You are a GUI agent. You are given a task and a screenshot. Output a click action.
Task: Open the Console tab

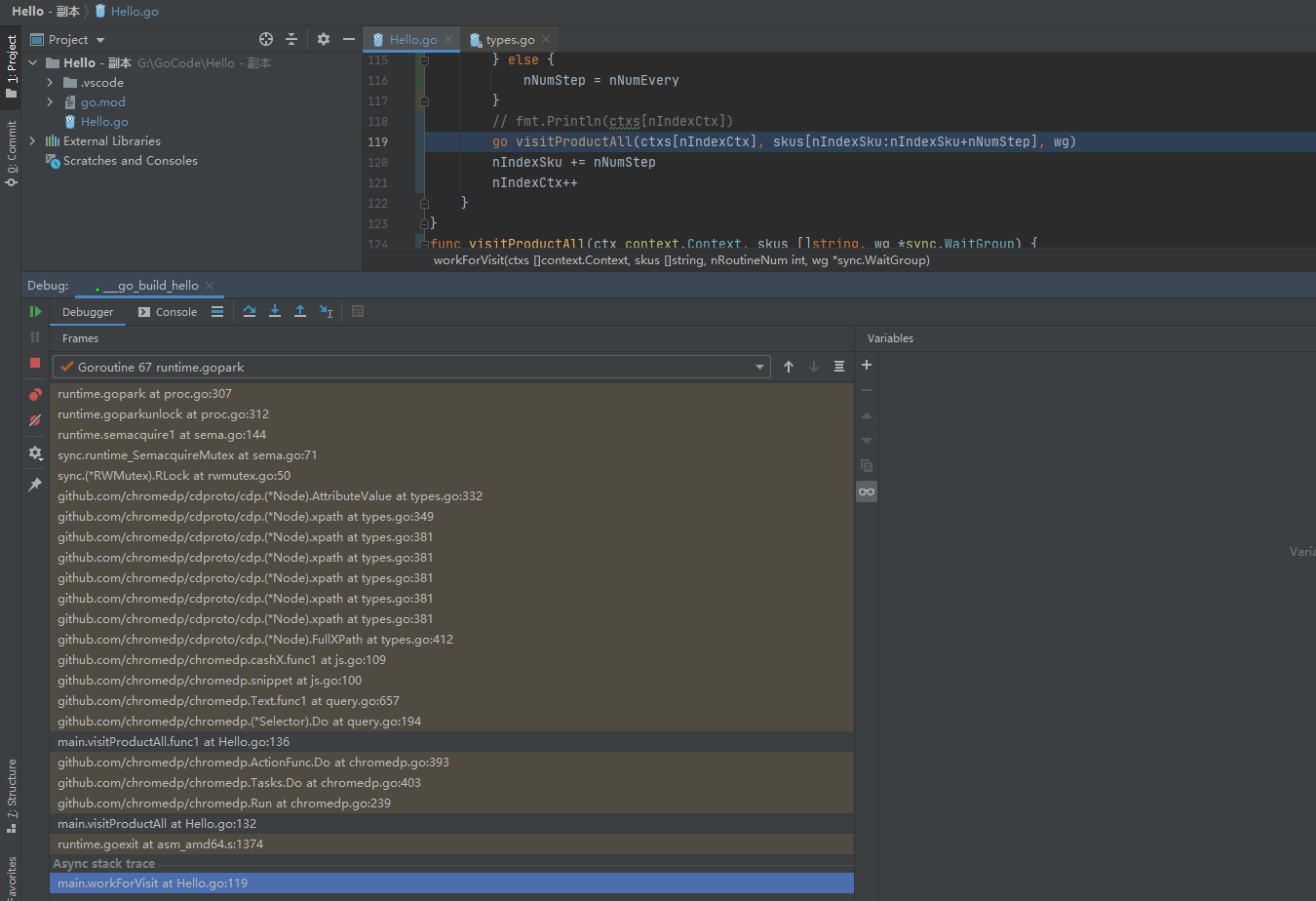pos(168,312)
